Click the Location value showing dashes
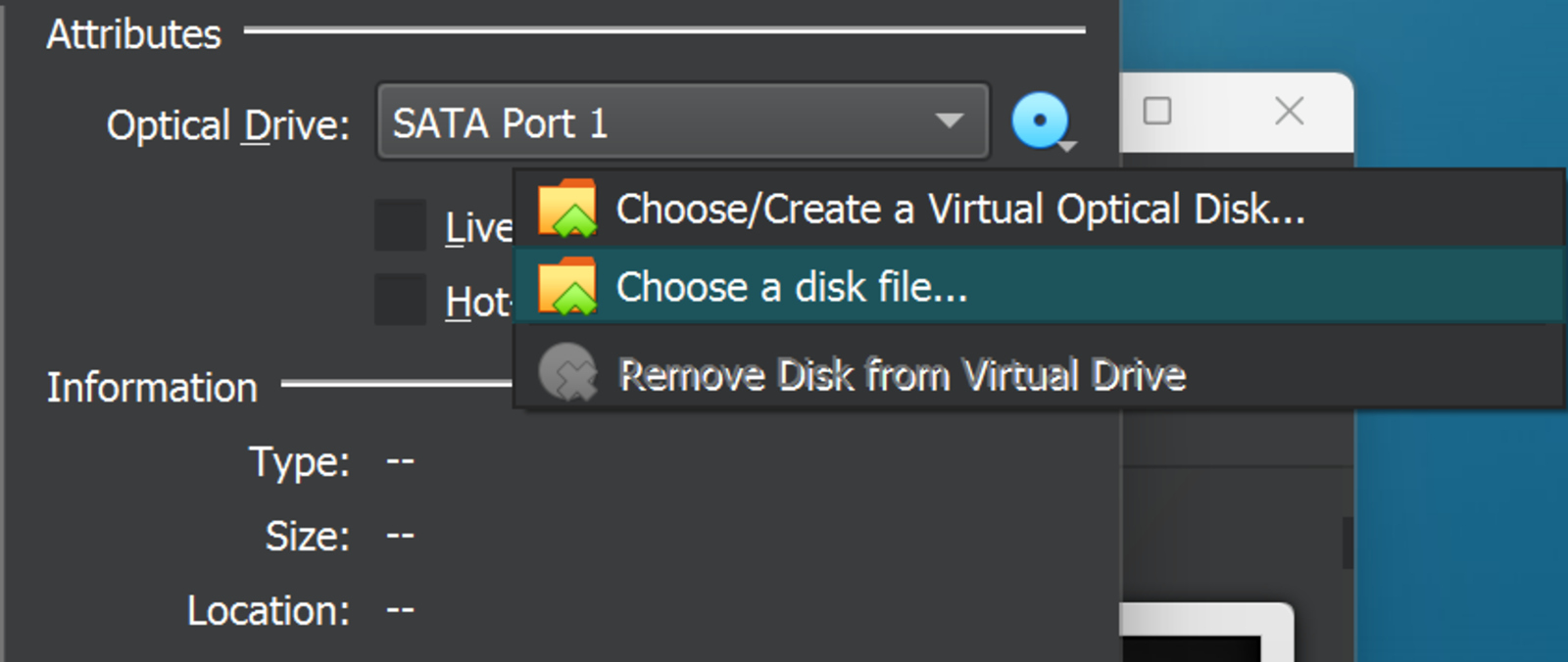1568x662 pixels. click(400, 609)
